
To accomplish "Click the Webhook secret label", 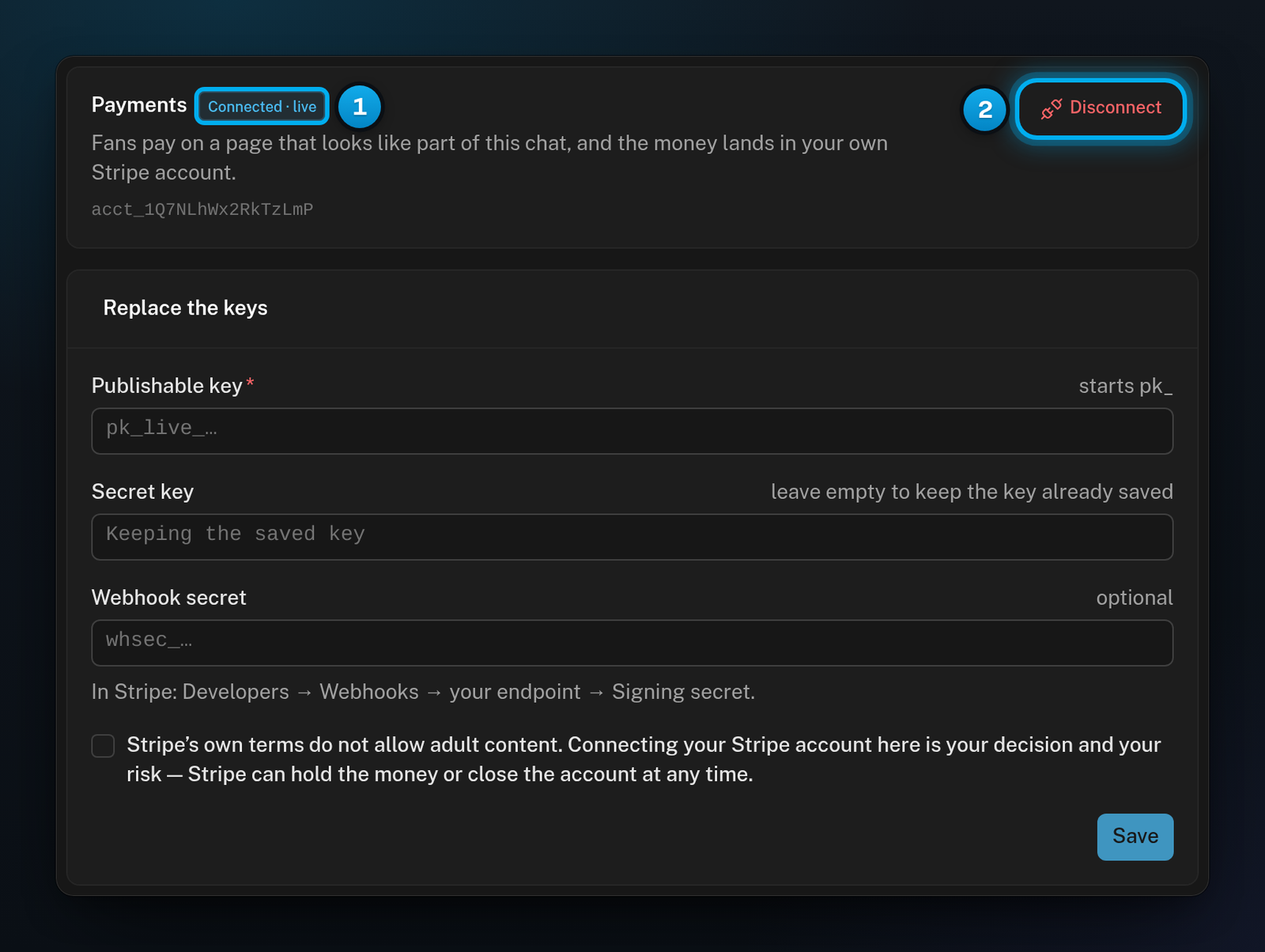I will (x=169, y=598).
